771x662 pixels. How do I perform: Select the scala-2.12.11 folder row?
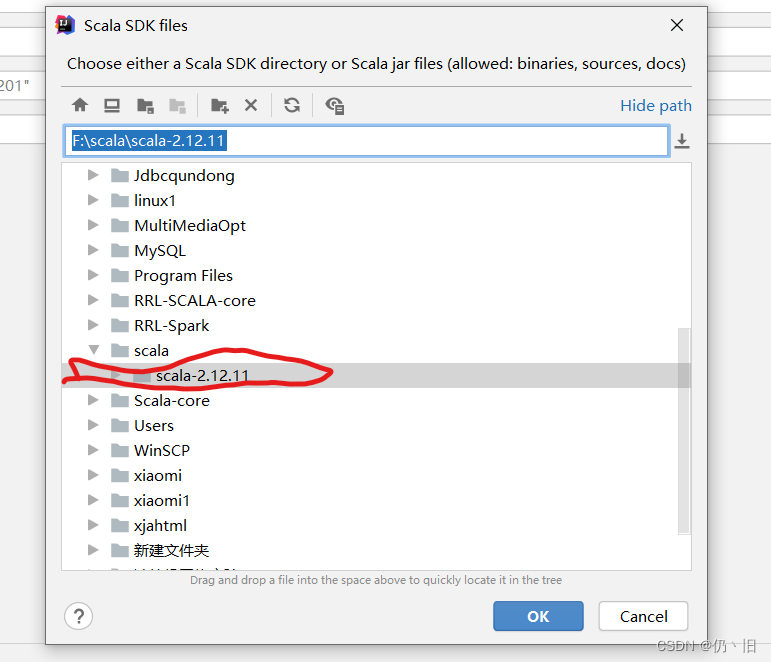(x=376, y=376)
